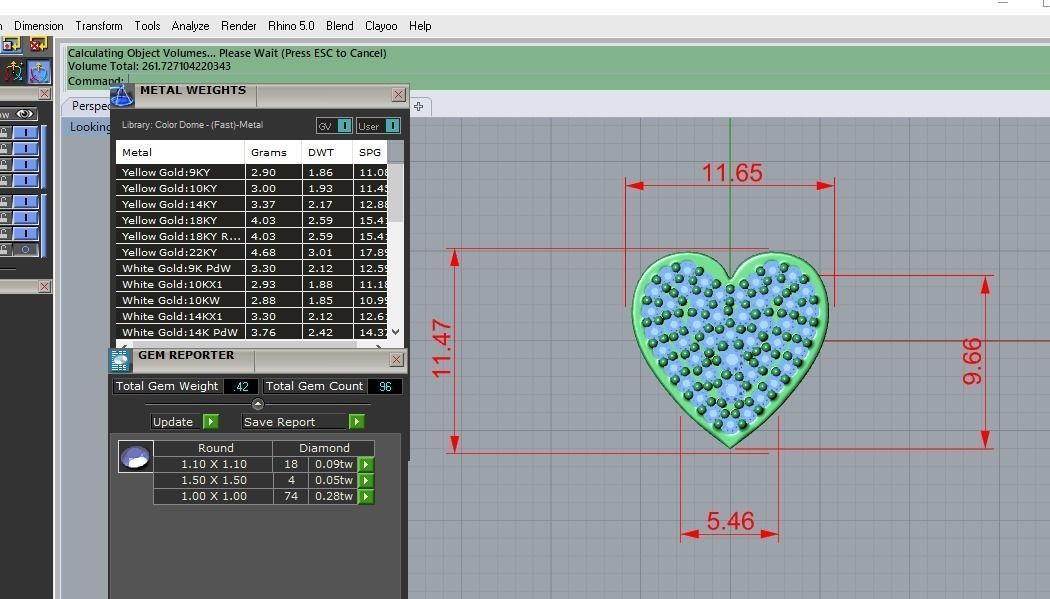Close the Gem Reporter panel
The height and width of the screenshot is (599, 1050).
pyautogui.click(x=396, y=360)
